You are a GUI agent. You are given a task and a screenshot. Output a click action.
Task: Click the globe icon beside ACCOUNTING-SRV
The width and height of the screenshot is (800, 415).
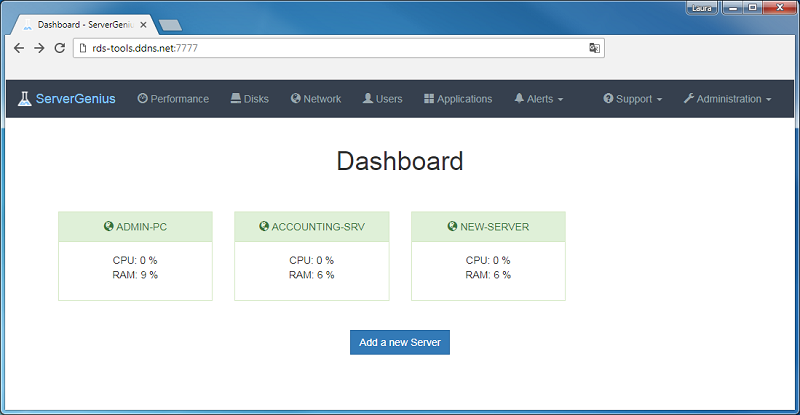coord(264,227)
